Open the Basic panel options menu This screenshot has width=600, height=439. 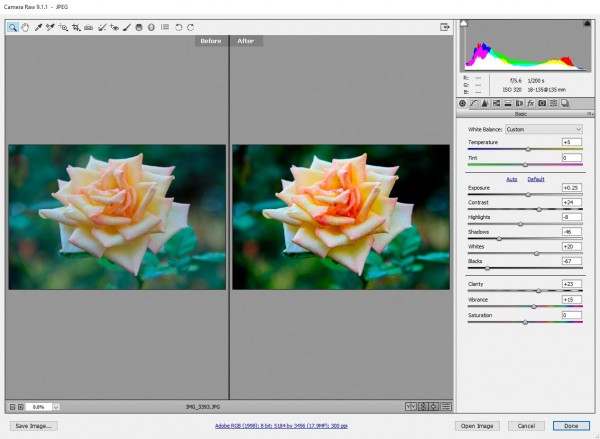[590, 114]
